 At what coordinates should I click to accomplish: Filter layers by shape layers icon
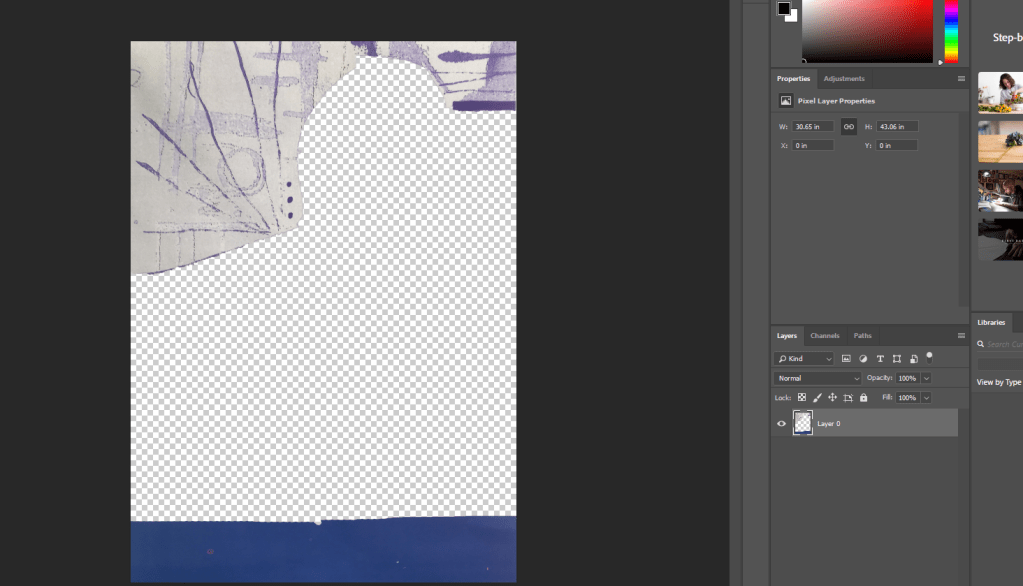pos(897,358)
